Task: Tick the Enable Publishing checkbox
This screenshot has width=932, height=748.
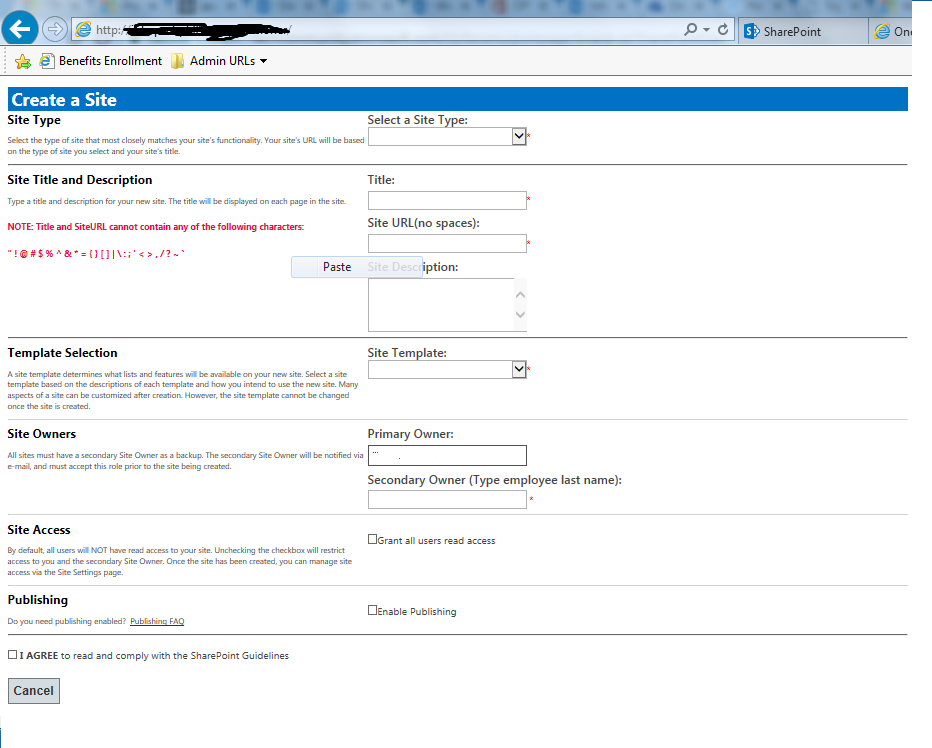Action: [x=372, y=610]
